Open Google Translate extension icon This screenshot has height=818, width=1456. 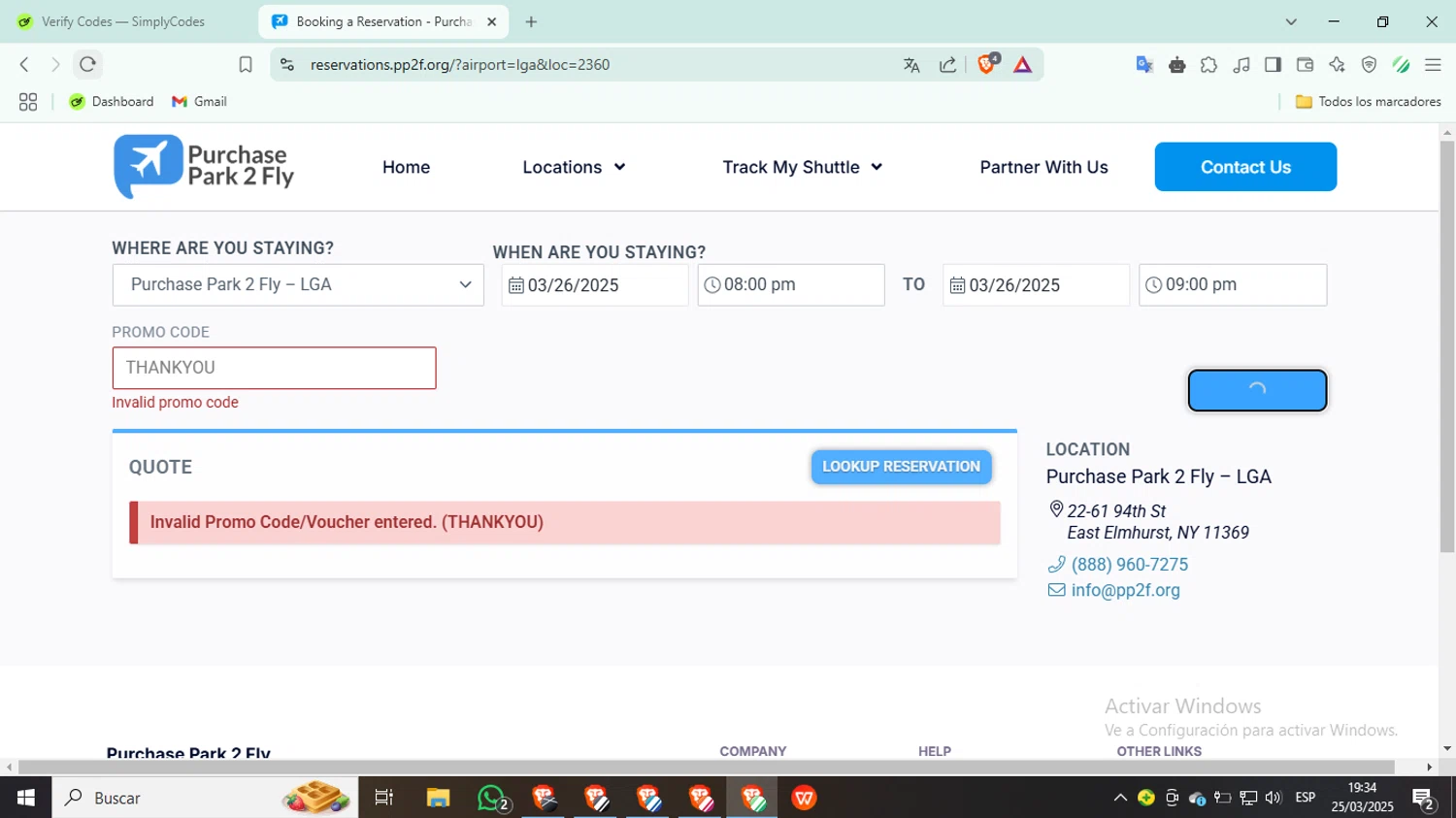click(x=1144, y=65)
